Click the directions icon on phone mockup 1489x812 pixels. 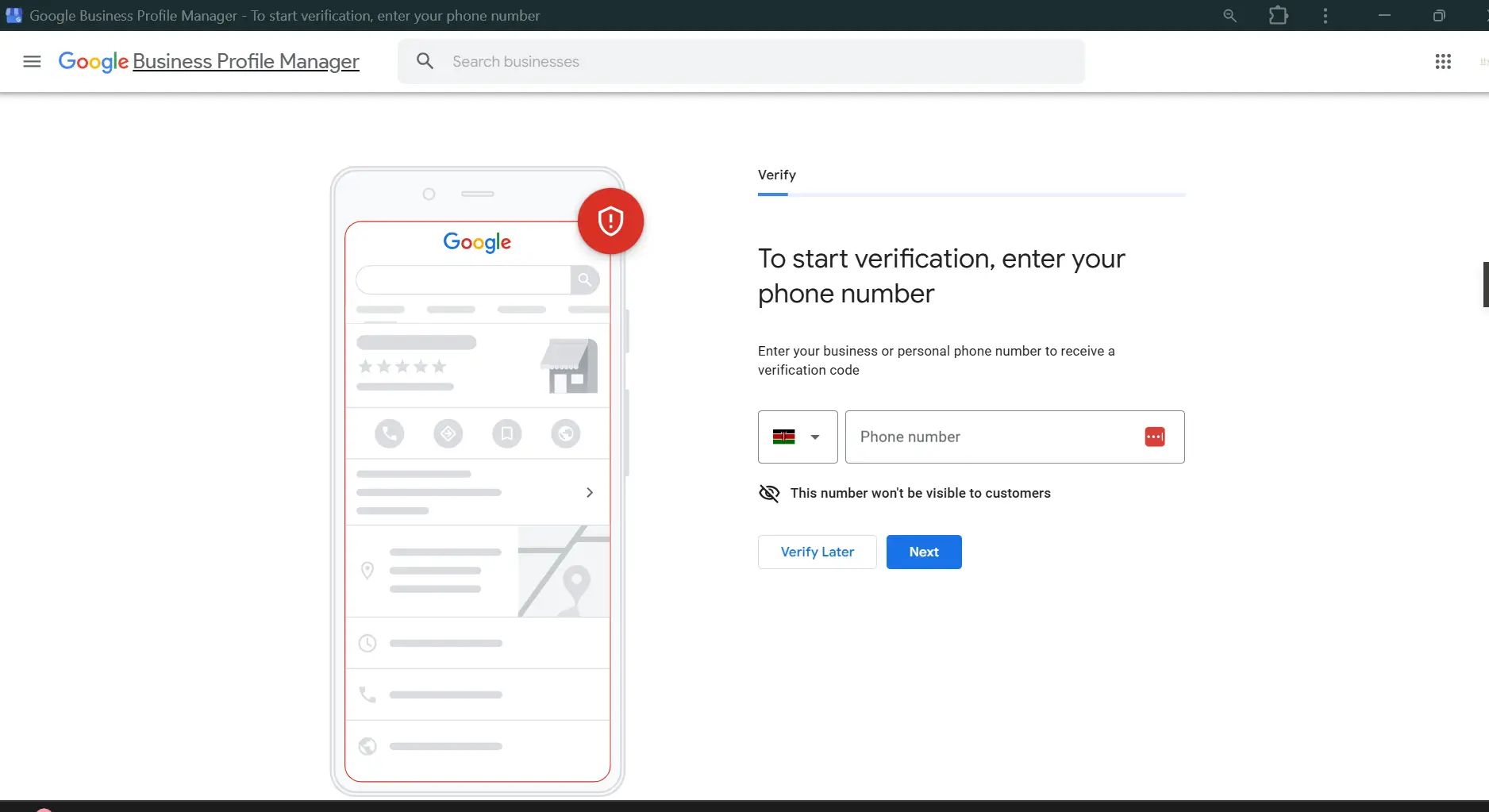448,433
